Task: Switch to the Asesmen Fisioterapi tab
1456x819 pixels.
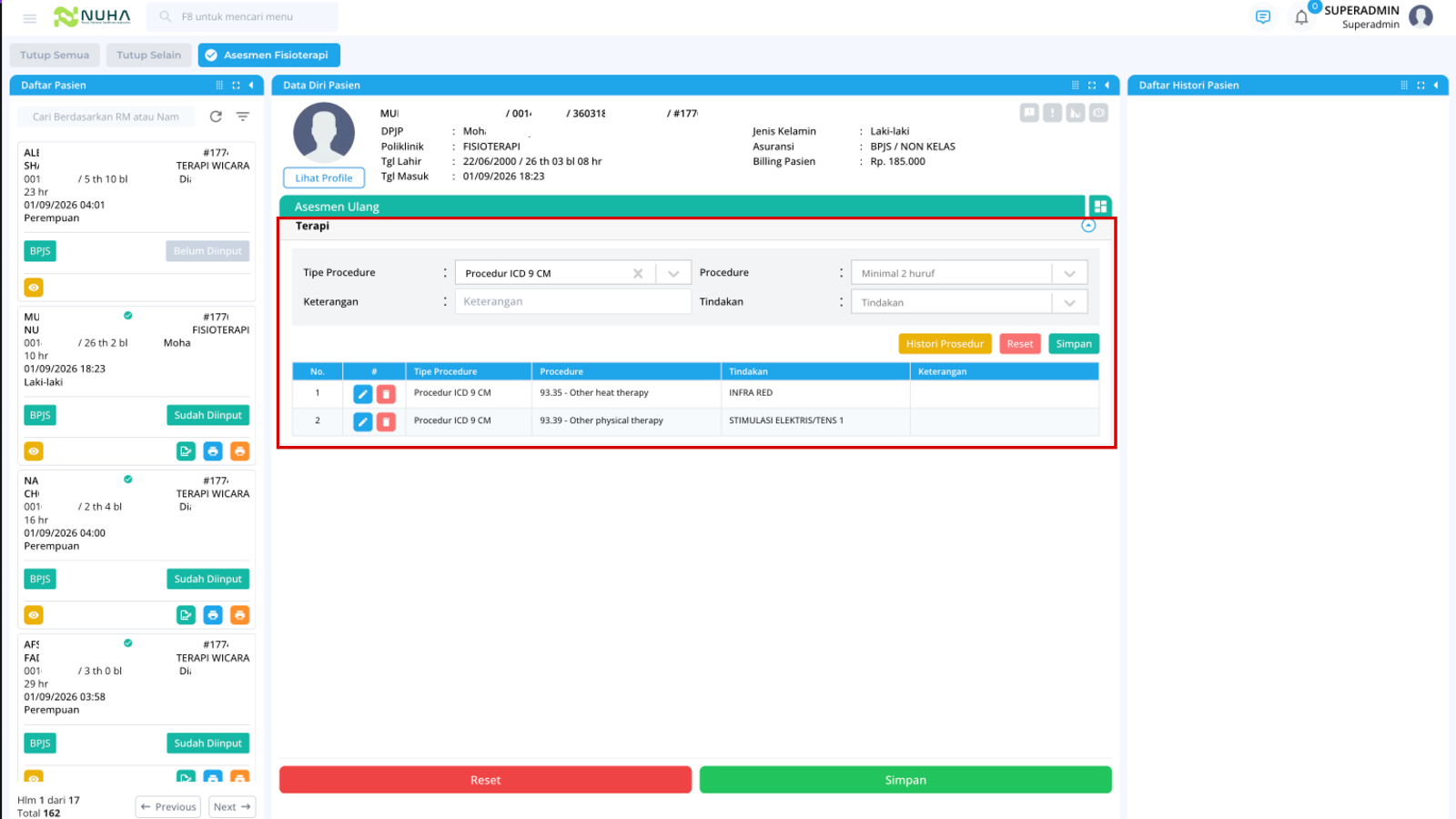Action: pos(269,56)
